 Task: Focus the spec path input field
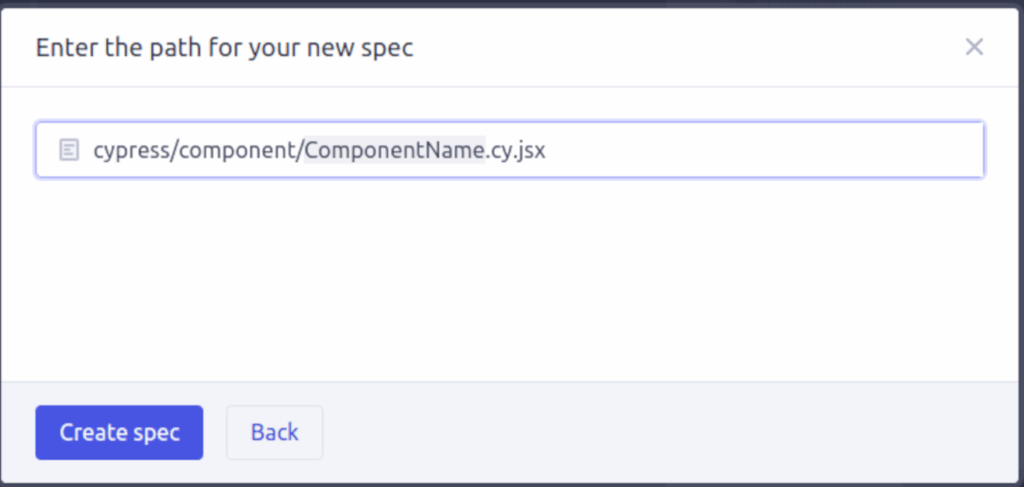click(x=509, y=149)
